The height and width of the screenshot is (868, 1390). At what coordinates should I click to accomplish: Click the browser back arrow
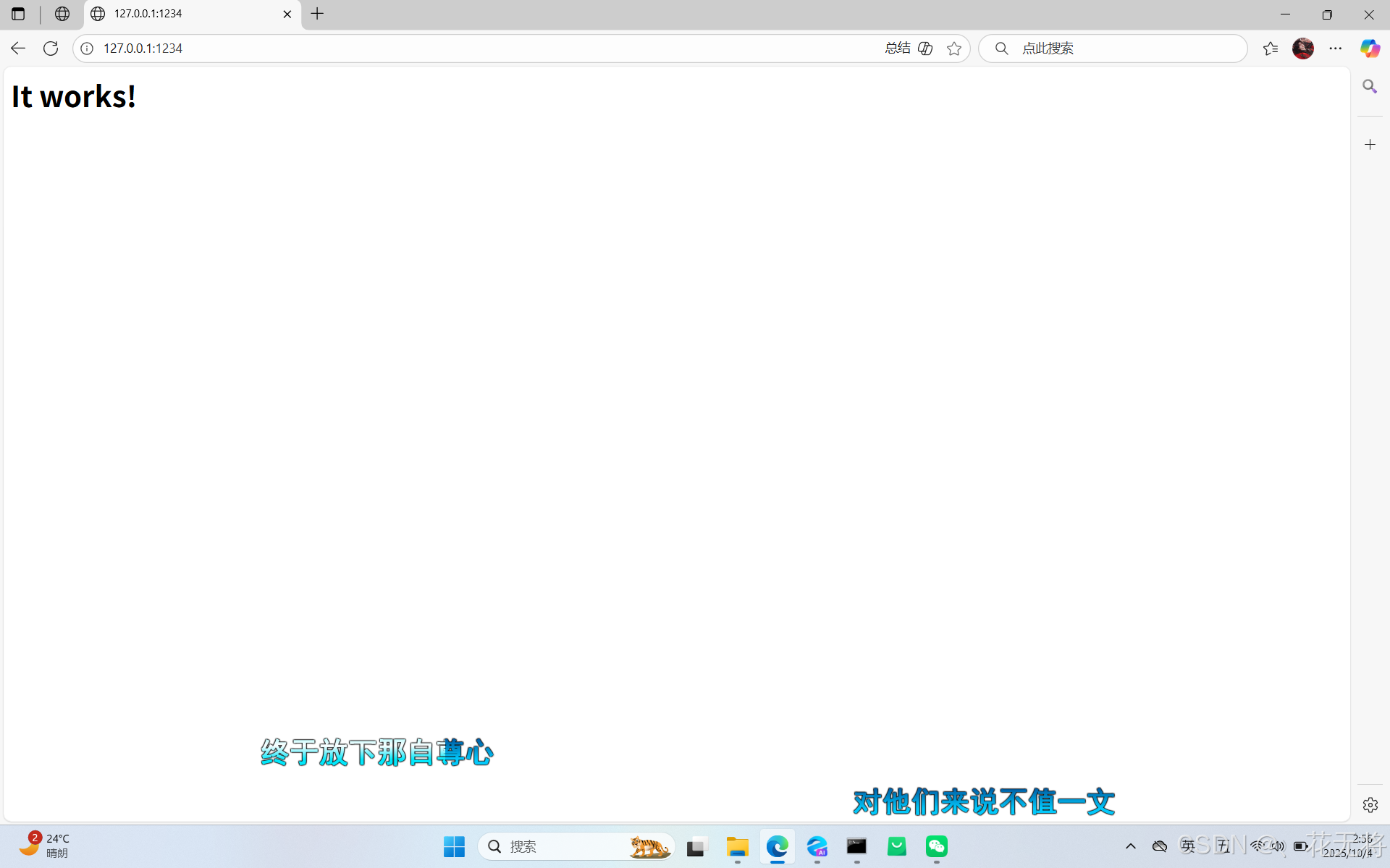pos(18,49)
